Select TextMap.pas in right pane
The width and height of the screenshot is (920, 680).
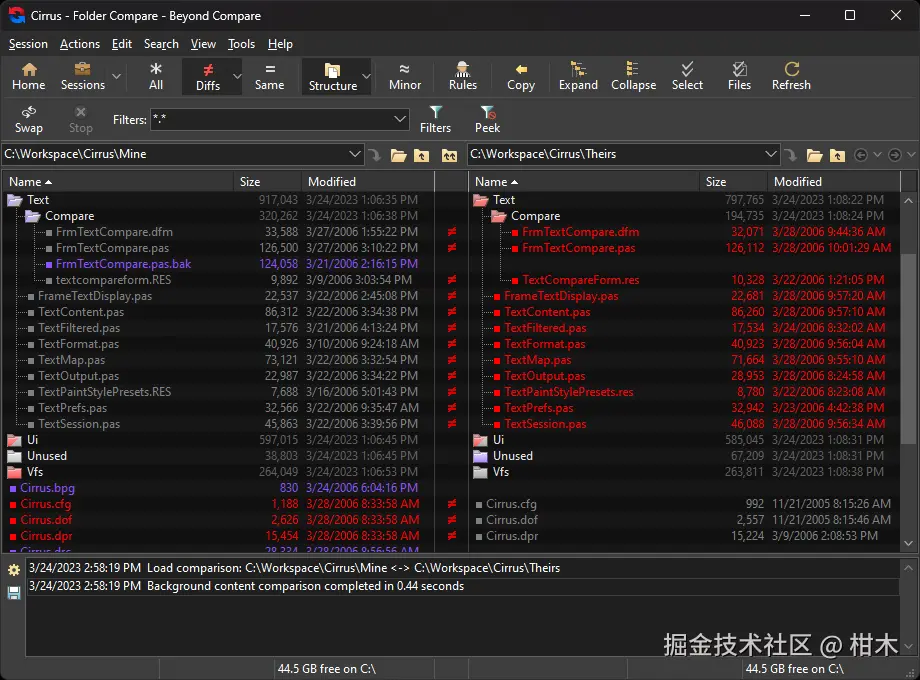(537, 360)
